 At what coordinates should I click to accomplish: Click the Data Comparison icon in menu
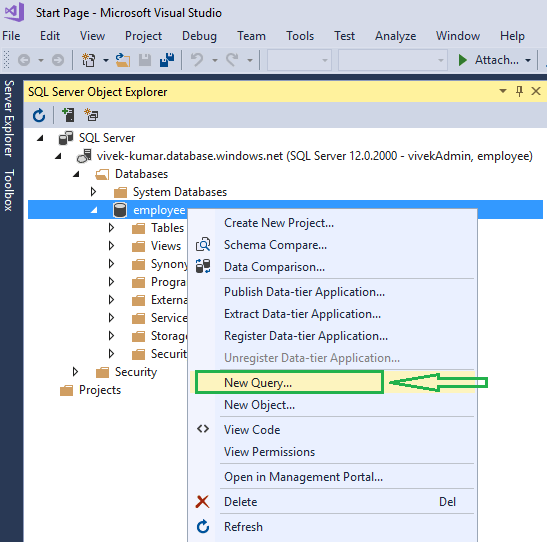coord(203,266)
